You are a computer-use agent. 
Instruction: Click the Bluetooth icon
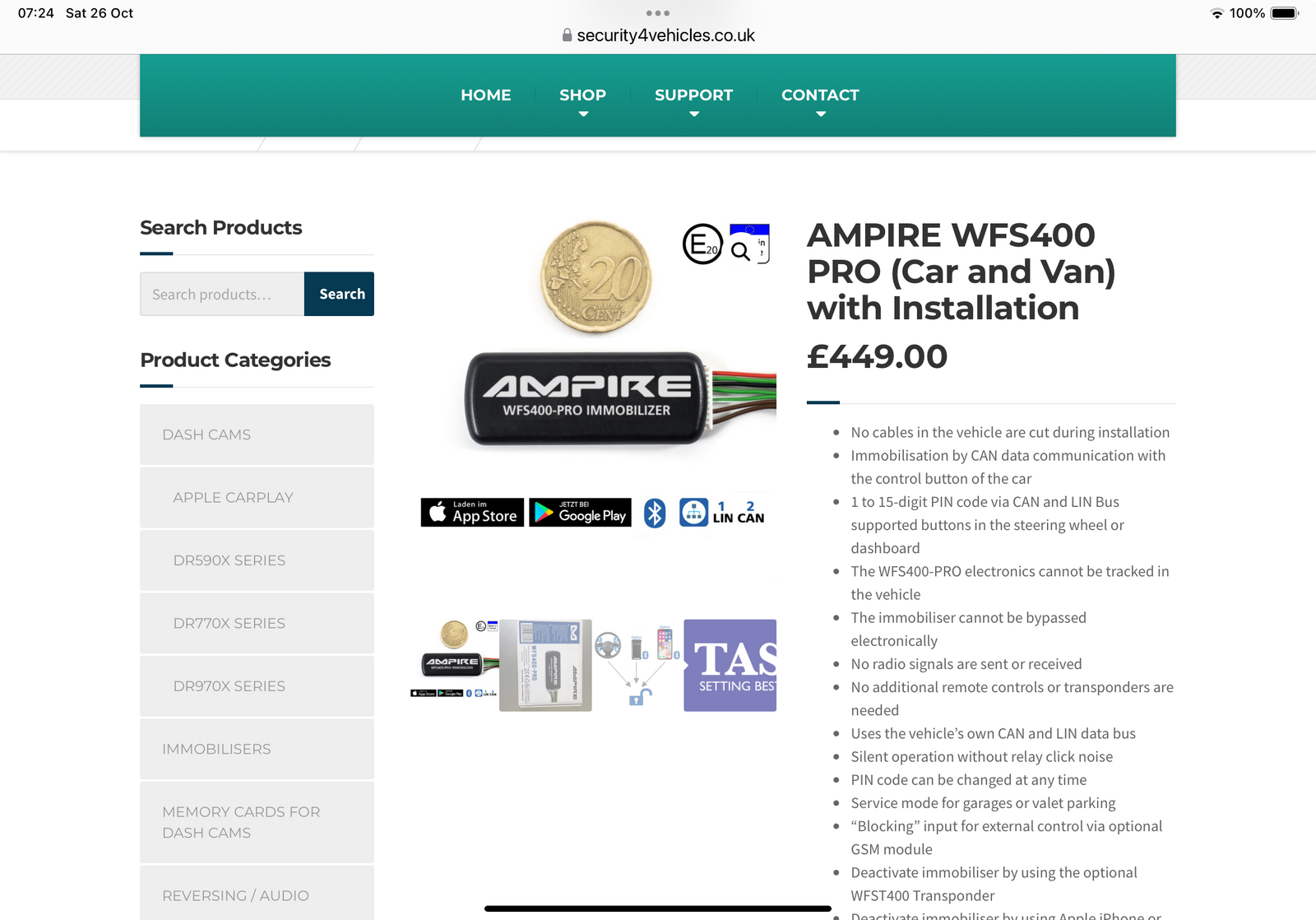tap(655, 513)
